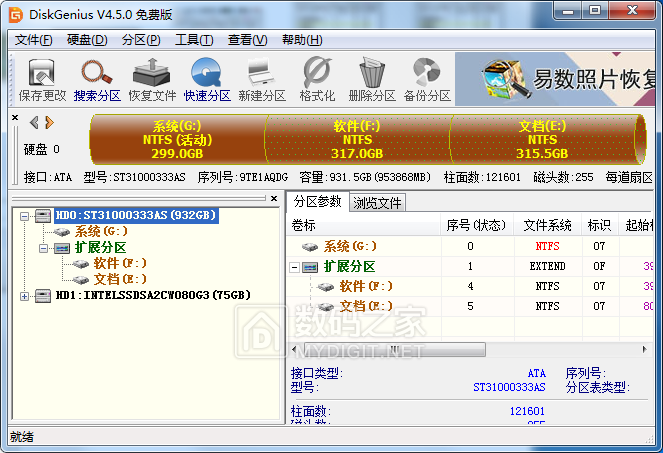Click the 文件系统 column header
The width and height of the screenshot is (663, 453).
[x=548, y=225]
